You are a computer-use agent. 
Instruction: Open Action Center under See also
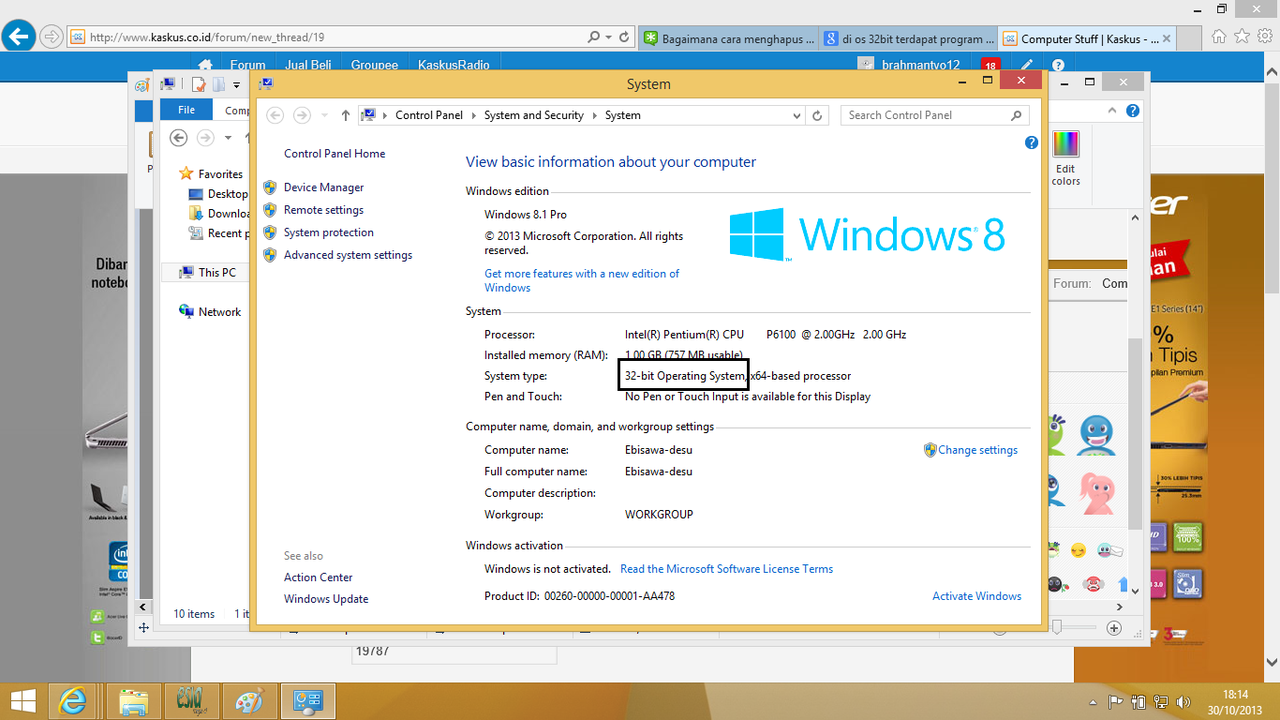point(318,577)
